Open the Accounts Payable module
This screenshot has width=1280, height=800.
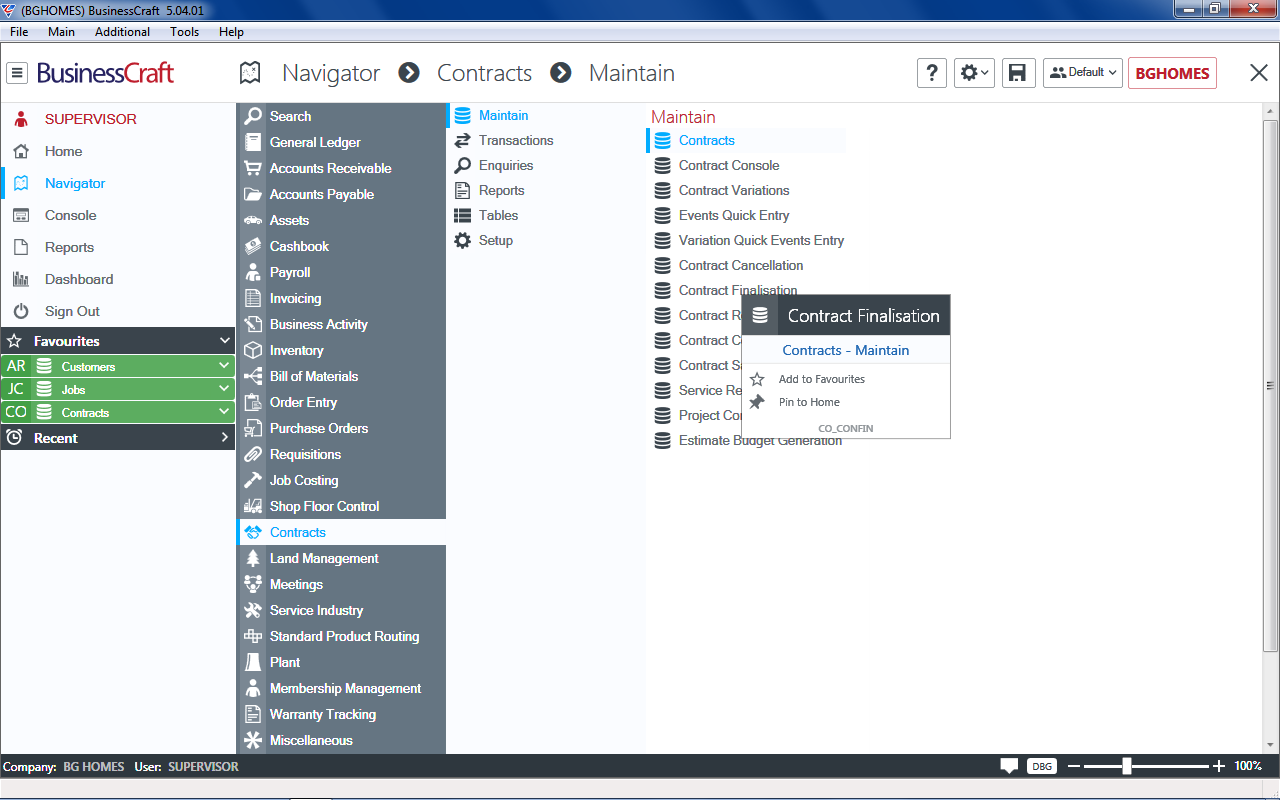click(341, 194)
